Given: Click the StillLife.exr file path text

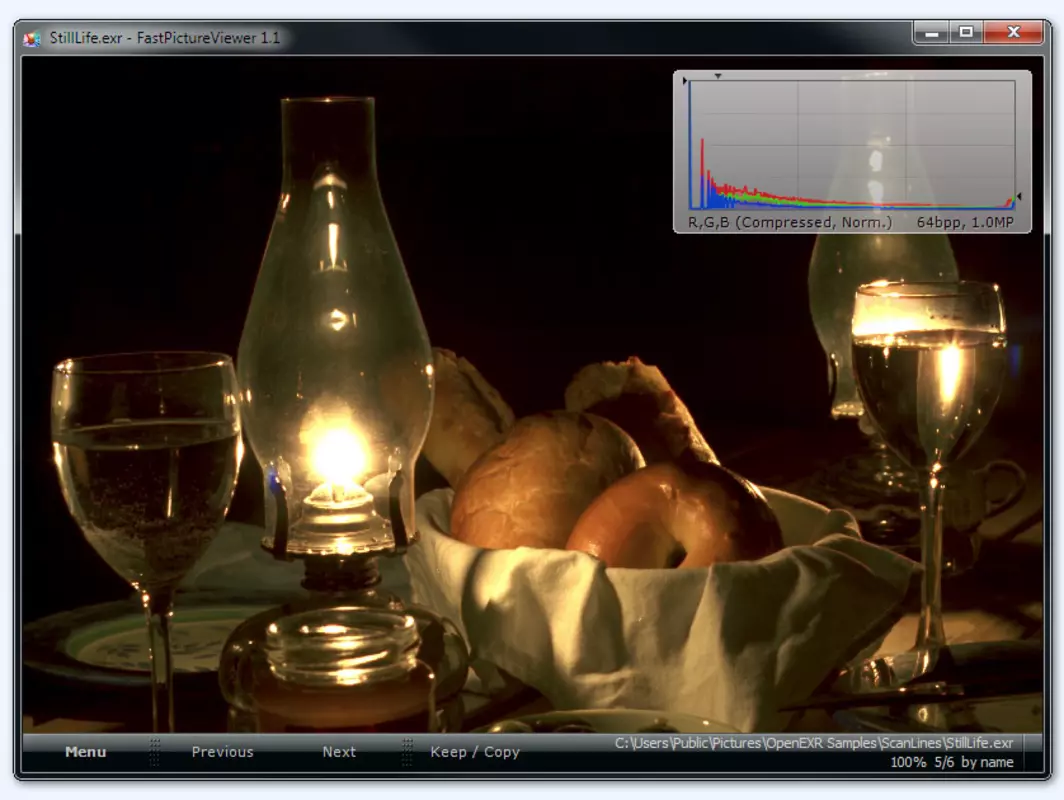Looking at the screenshot, I should [814, 743].
